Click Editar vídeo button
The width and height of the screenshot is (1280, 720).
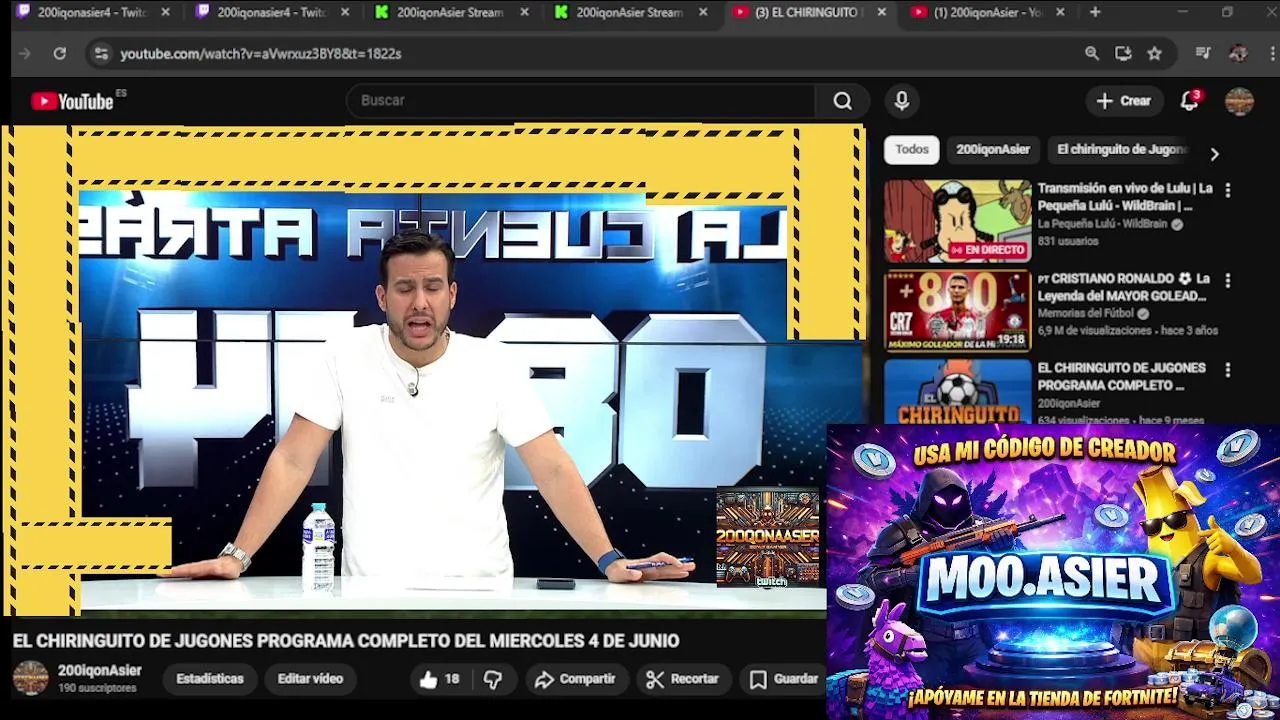pos(310,679)
